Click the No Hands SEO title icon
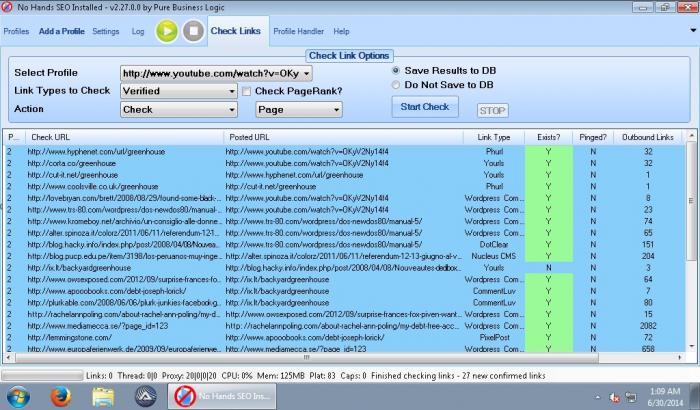Image resolution: width=700 pixels, height=410 pixels. click(x=7, y=7)
